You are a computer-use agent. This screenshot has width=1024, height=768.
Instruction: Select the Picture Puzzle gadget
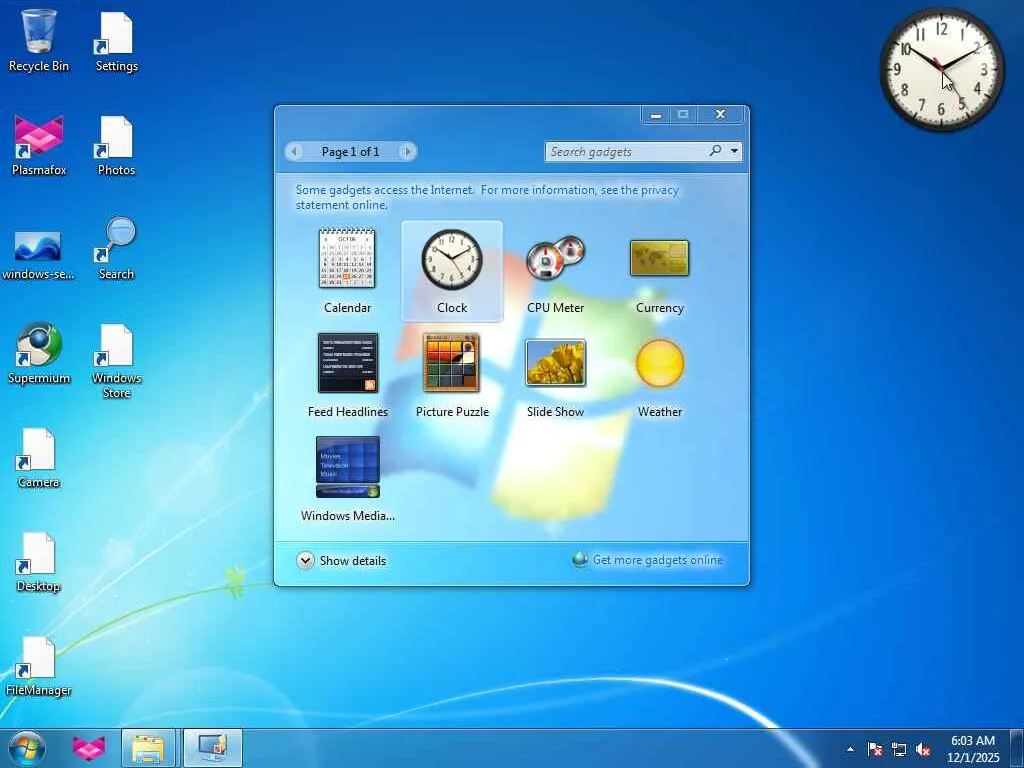pyautogui.click(x=452, y=375)
